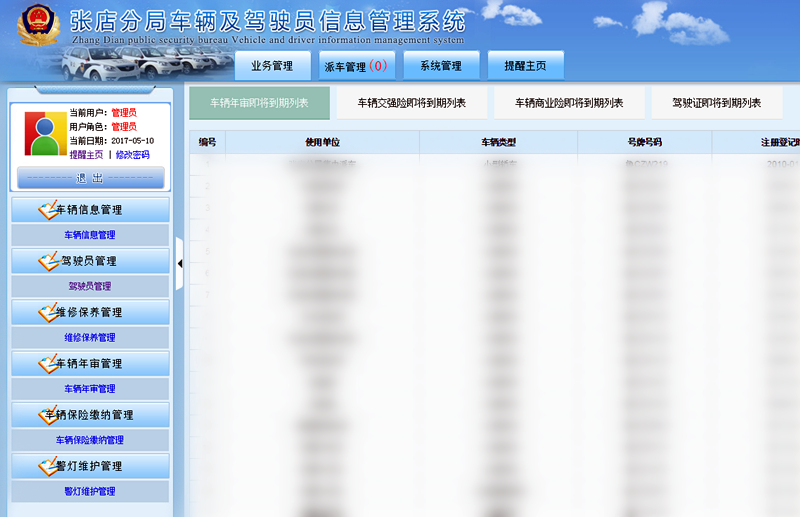
Task: Click checkmark icon beside 车辆信息管理 header
Action: [48, 210]
